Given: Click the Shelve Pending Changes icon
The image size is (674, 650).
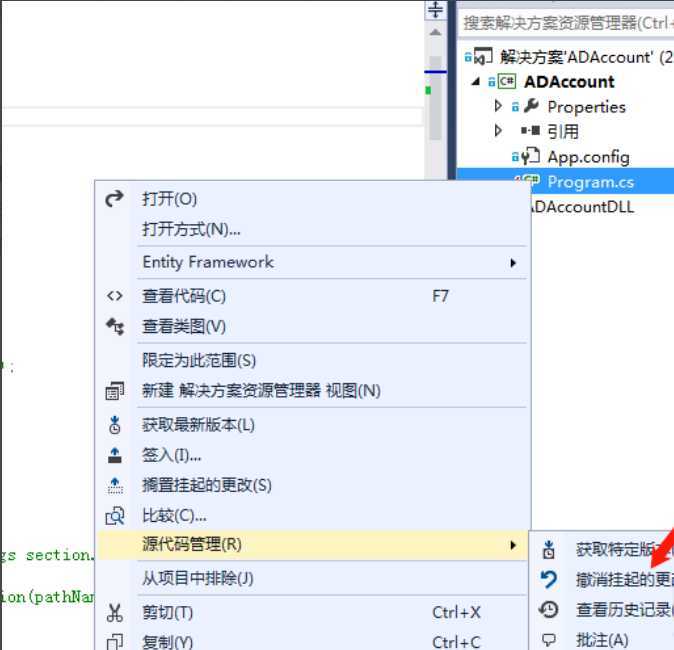Looking at the screenshot, I should point(115,485).
